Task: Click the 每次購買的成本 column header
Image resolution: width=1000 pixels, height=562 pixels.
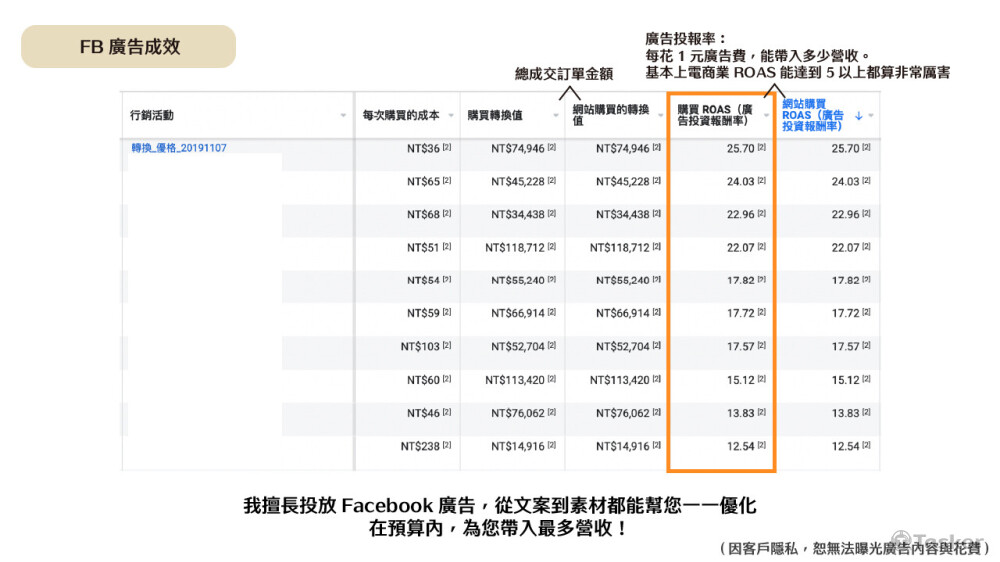Action: pyautogui.click(x=401, y=115)
